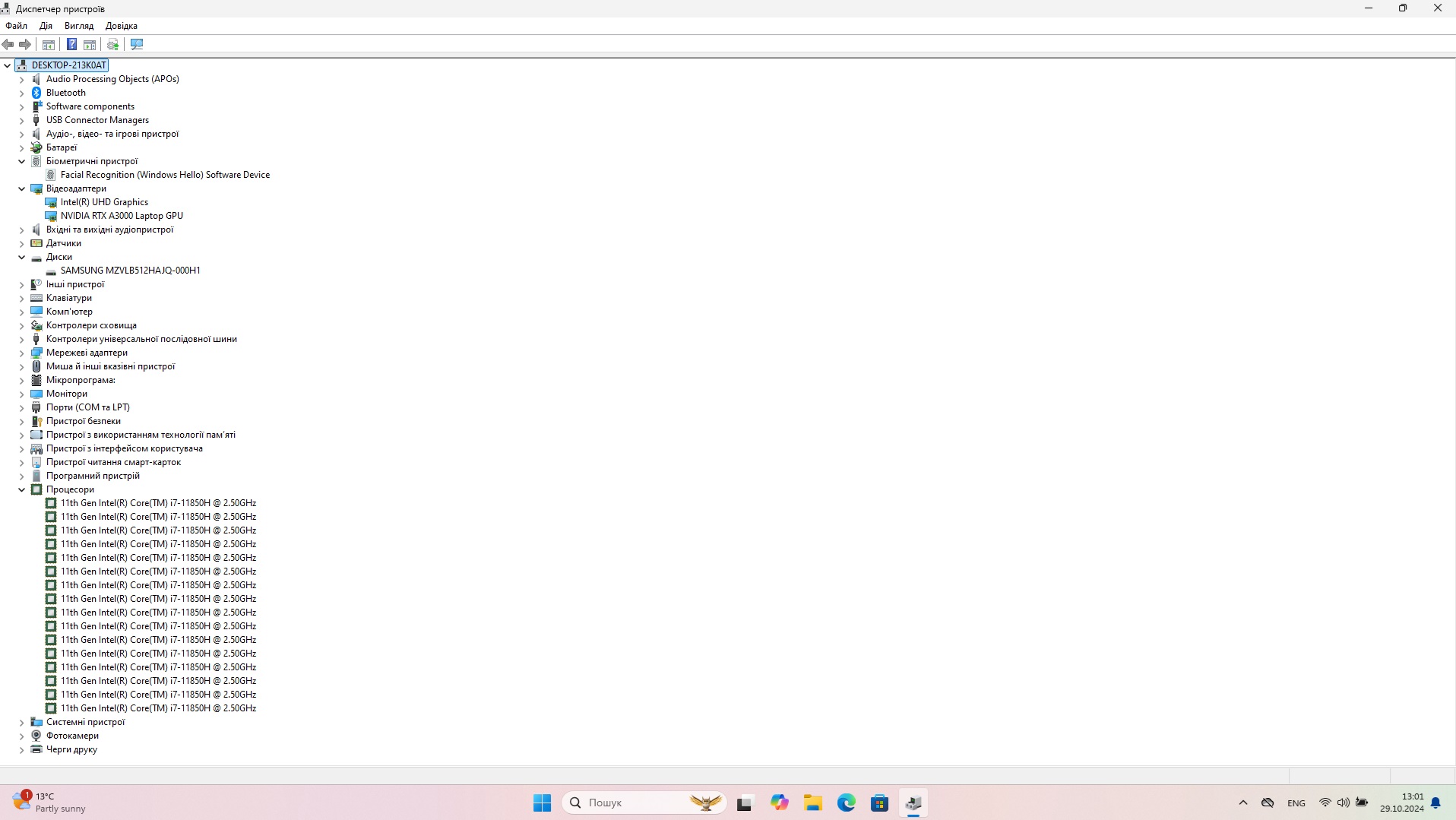Click the Мікропрограма chip icon
The width and height of the screenshot is (1456, 820).
click(x=36, y=380)
